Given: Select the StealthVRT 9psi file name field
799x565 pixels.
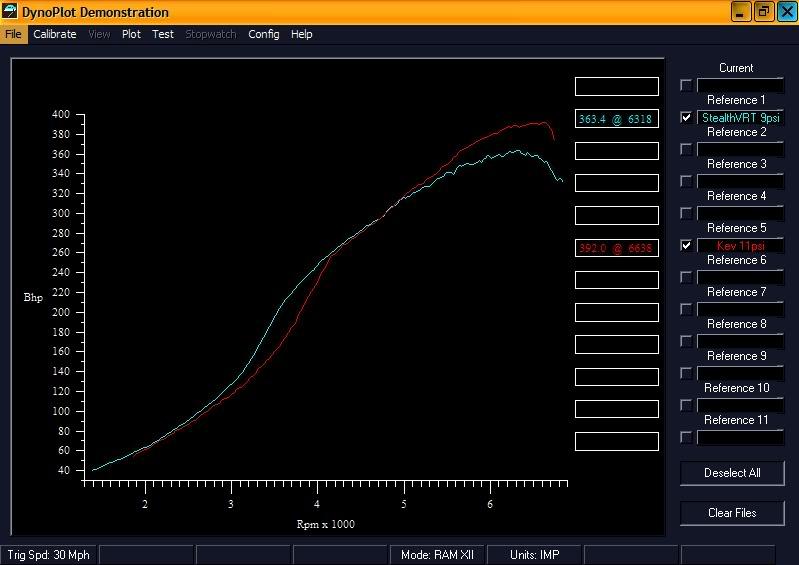Looking at the screenshot, I should tap(740, 118).
